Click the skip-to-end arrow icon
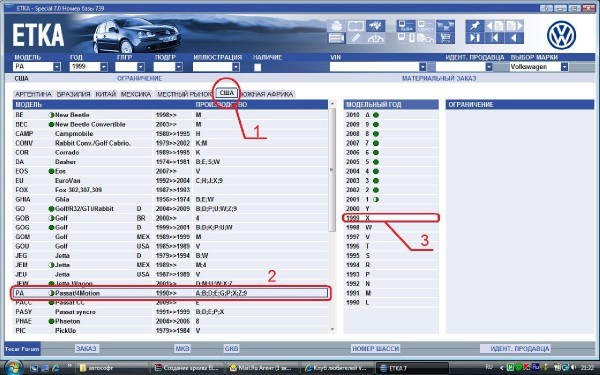600x375 pixels. [474, 38]
